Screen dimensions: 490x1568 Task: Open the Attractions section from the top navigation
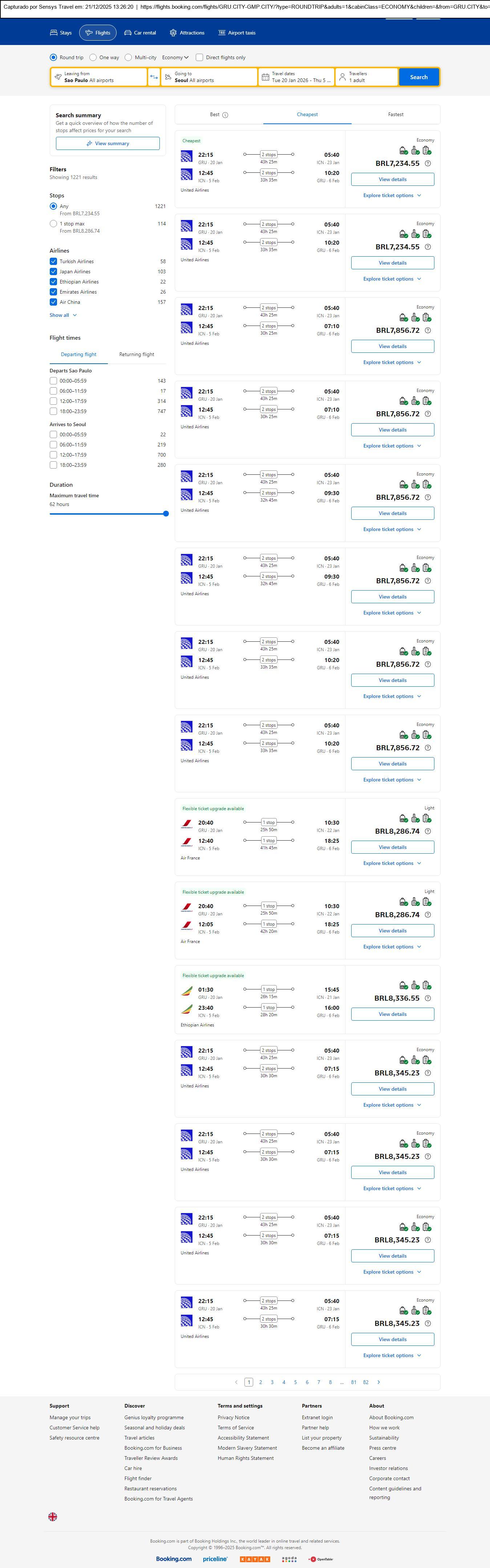point(187,33)
